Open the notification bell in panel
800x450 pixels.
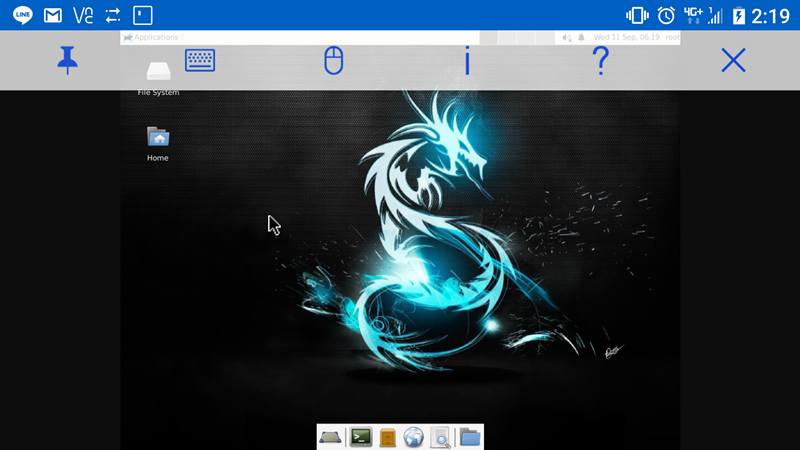click(581, 37)
